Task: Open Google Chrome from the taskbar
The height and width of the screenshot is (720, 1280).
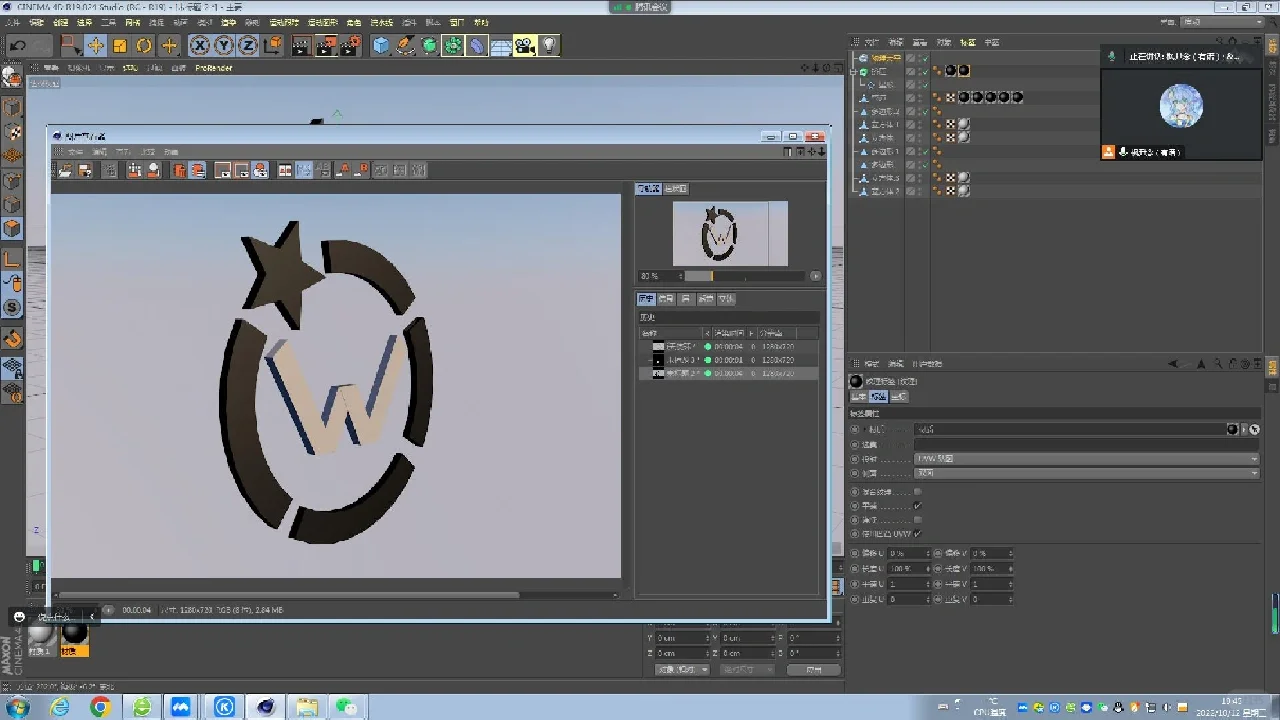Action: click(100, 707)
